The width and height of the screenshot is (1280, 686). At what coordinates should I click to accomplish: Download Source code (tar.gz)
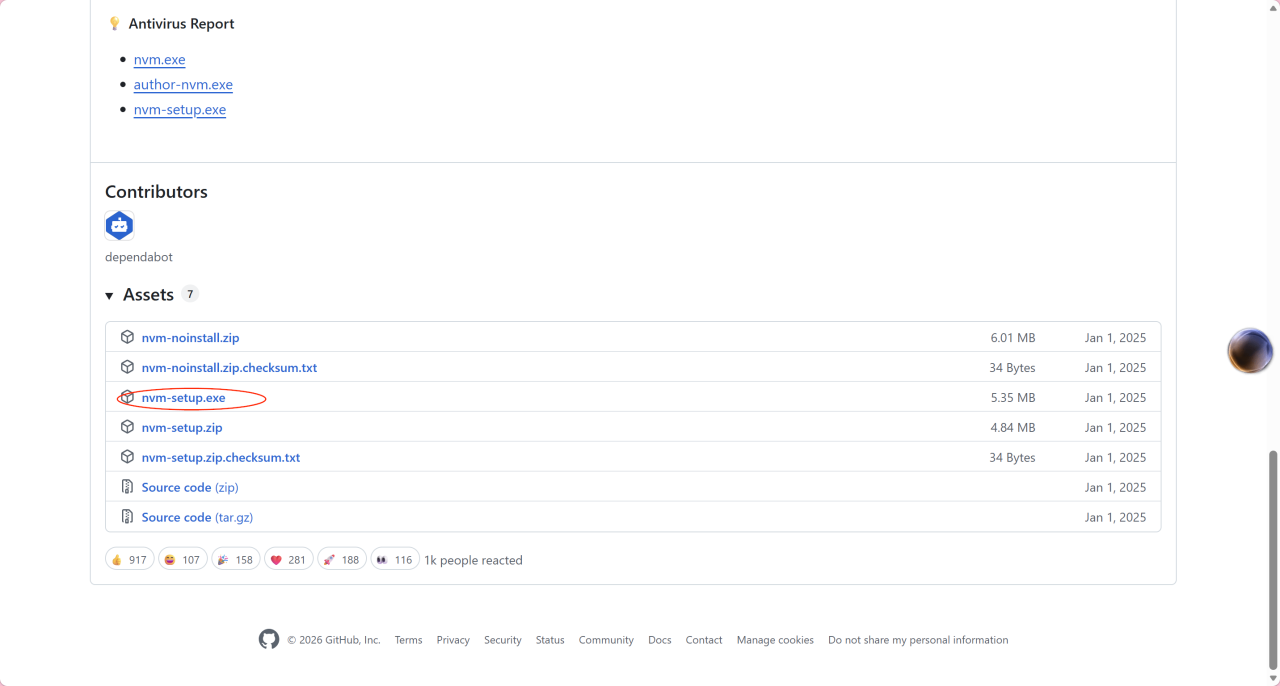[x=197, y=518]
